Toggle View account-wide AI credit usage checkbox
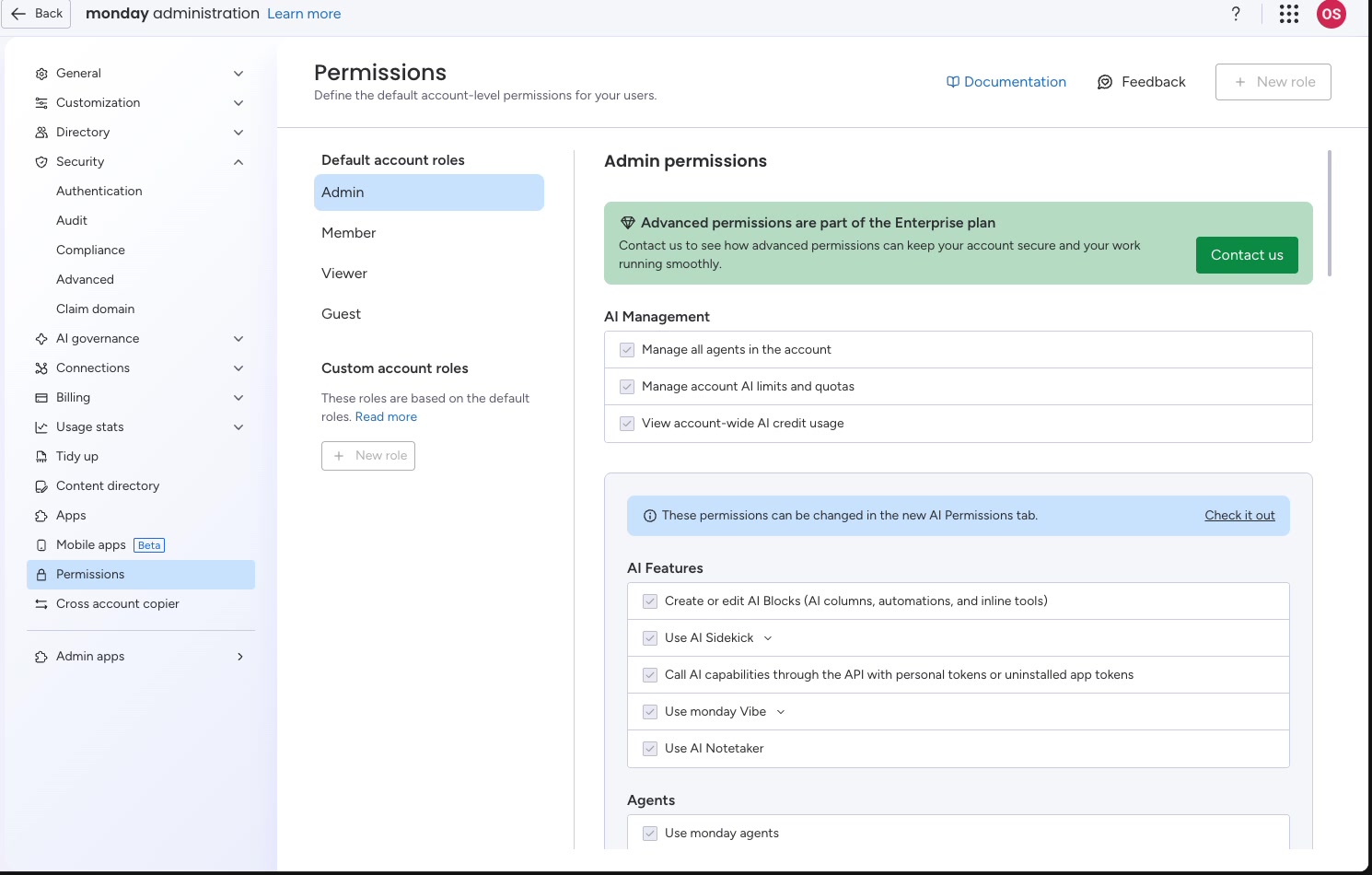1372x875 pixels. [x=627, y=424]
